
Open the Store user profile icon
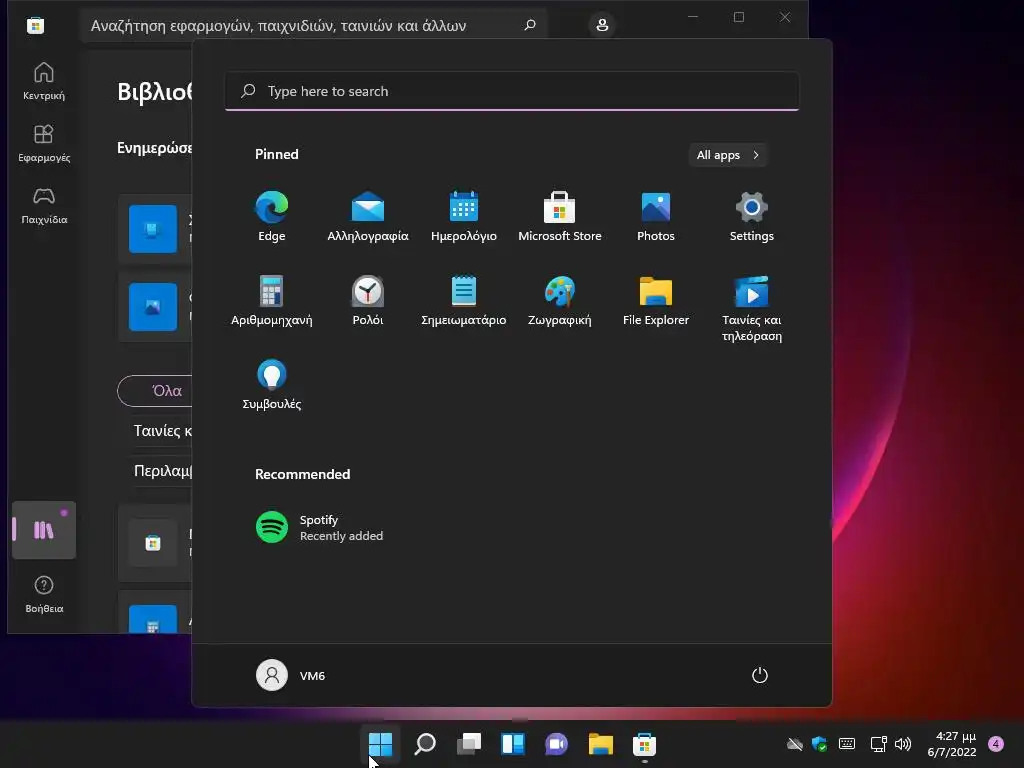[602, 25]
